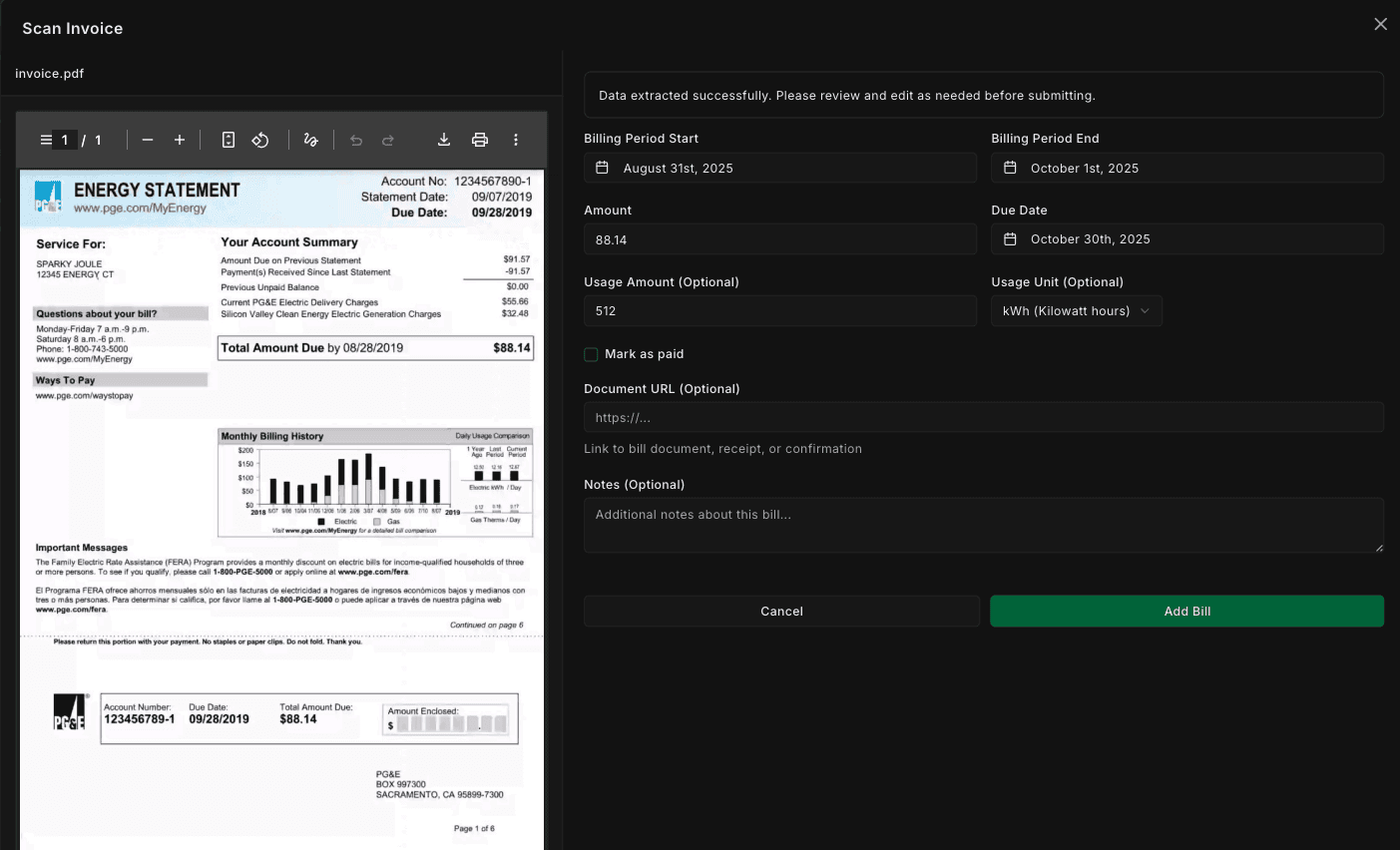Click the Add Bill button

(1186, 612)
